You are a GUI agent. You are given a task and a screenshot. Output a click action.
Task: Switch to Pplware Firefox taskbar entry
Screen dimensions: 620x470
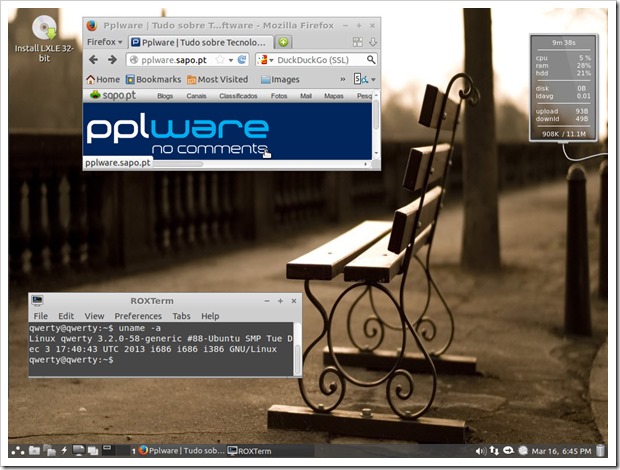point(182,451)
